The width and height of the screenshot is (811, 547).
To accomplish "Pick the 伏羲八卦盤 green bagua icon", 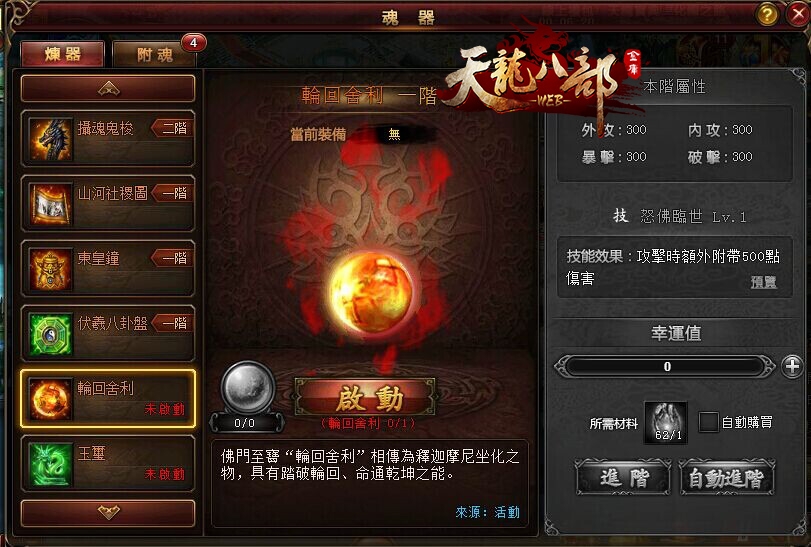I will [x=50, y=334].
